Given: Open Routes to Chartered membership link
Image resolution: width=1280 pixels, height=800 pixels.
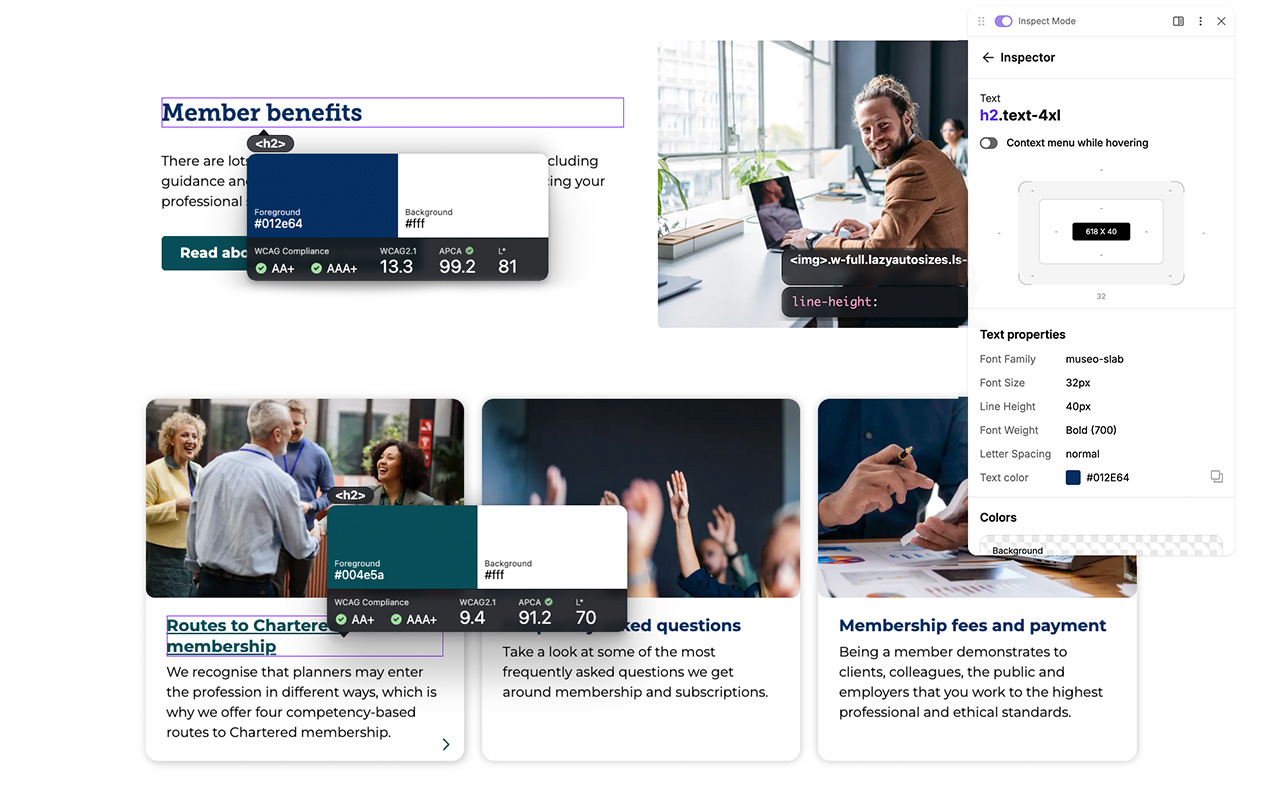Looking at the screenshot, I should [220, 646].
